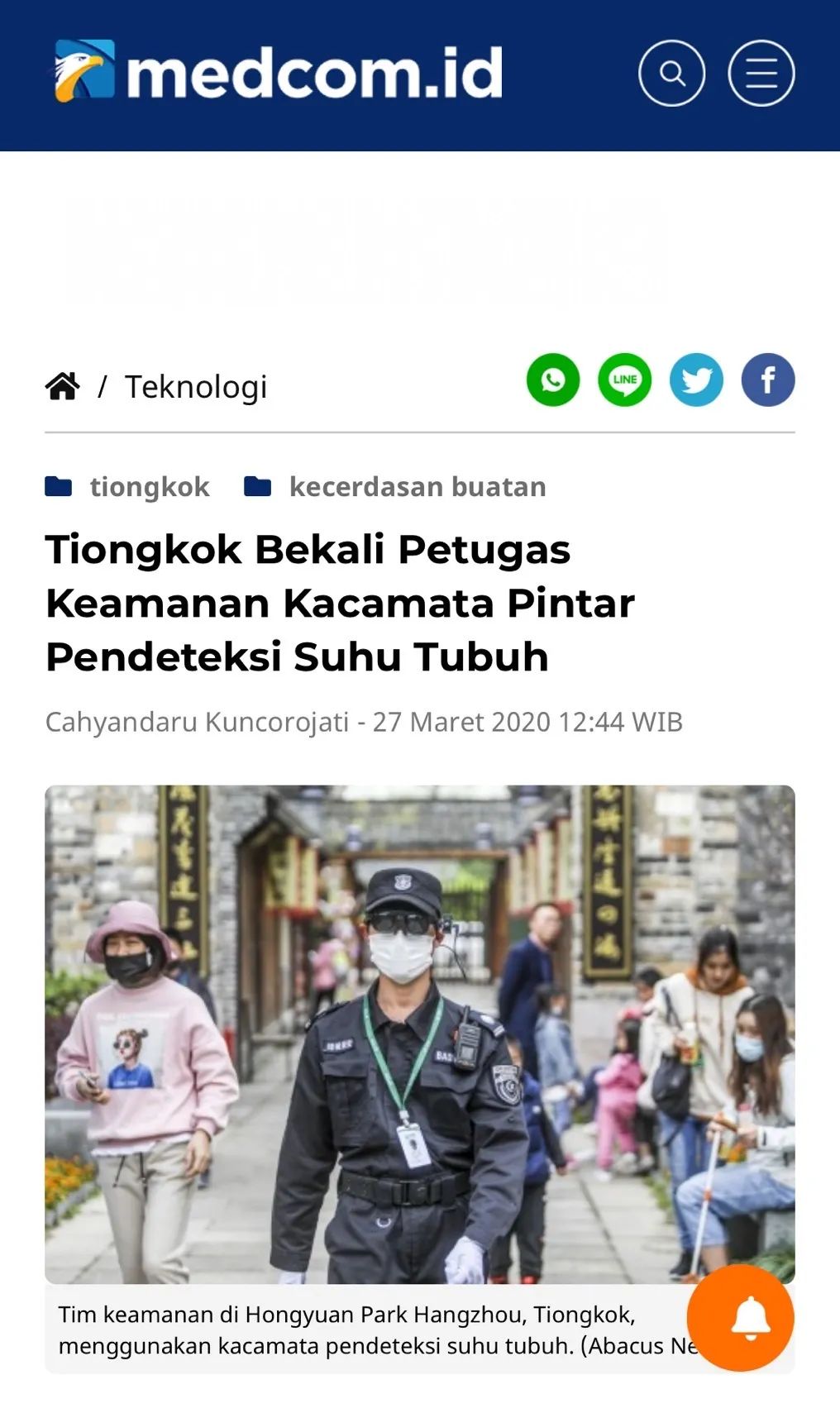Click folder icon beside kecerdasan buatan
The height and width of the screenshot is (1413, 840).
(258, 486)
